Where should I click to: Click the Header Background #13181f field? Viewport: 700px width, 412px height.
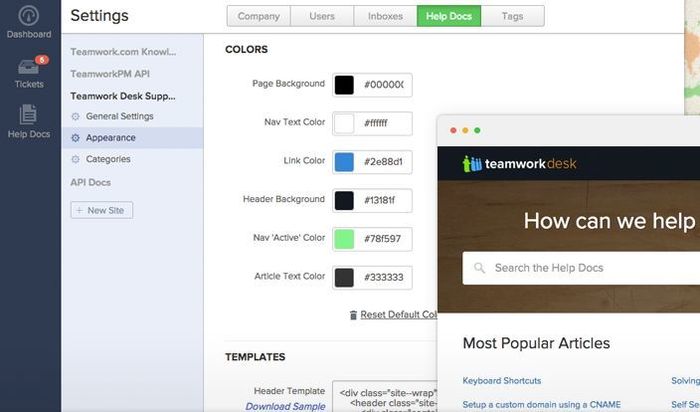click(384, 200)
